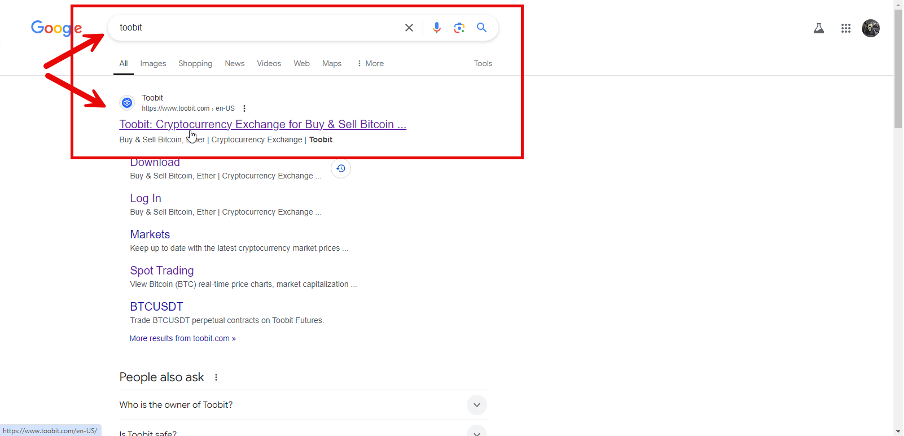The image size is (904, 436).
Task: Click the Toobit site favicon
Action: click(127, 103)
